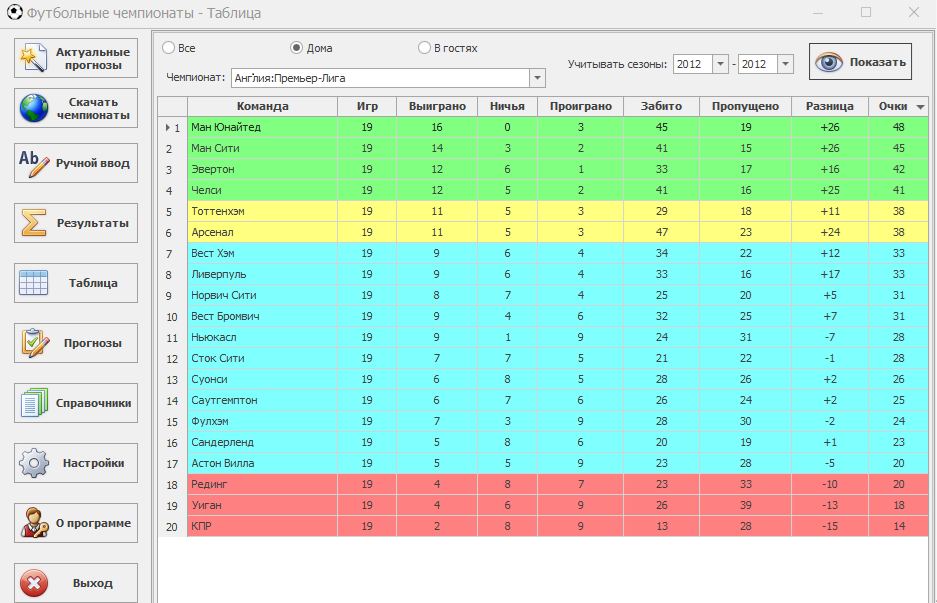Click the Очки column sort arrow
Image resolution: width=937 pixels, height=603 pixels.
pyautogui.click(x=920, y=107)
